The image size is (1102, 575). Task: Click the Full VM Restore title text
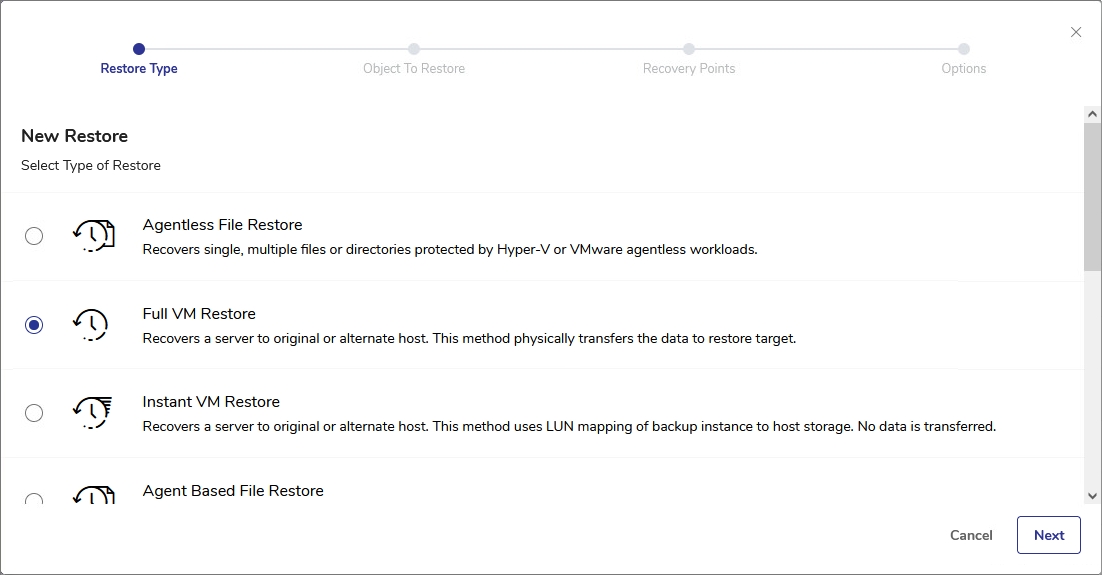tap(199, 314)
